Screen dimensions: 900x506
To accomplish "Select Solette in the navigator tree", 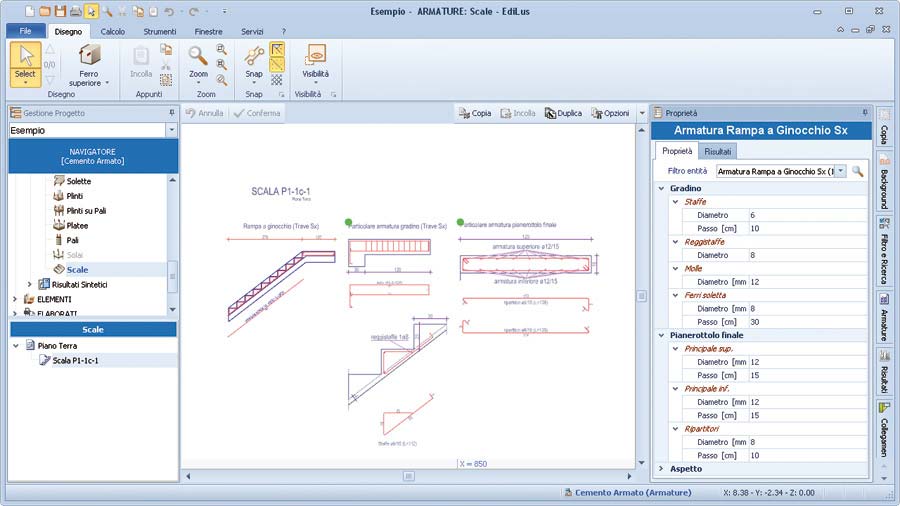I will pos(79,181).
